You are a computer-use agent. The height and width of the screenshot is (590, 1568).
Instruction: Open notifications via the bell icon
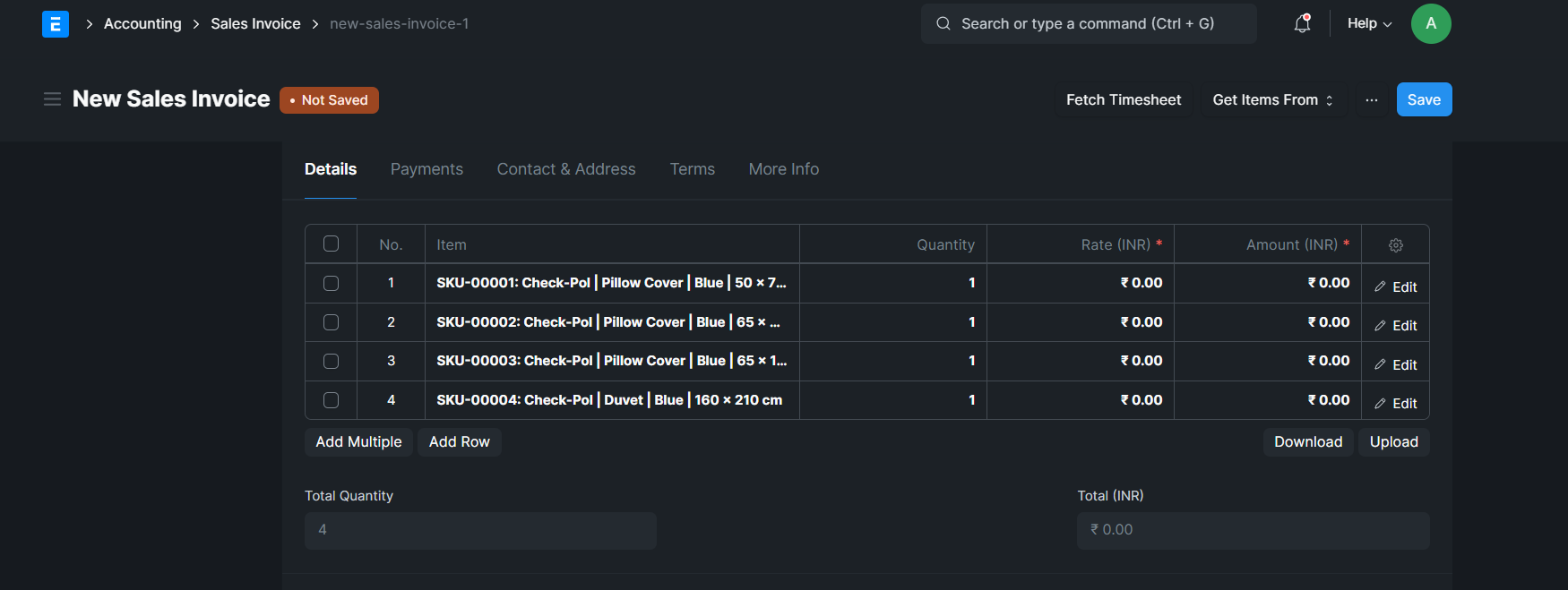[x=1301, y=23]
